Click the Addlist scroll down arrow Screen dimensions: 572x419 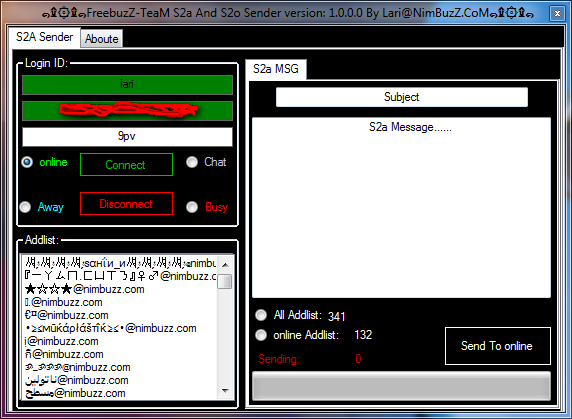pyautogui.click(x=225, y=391)
